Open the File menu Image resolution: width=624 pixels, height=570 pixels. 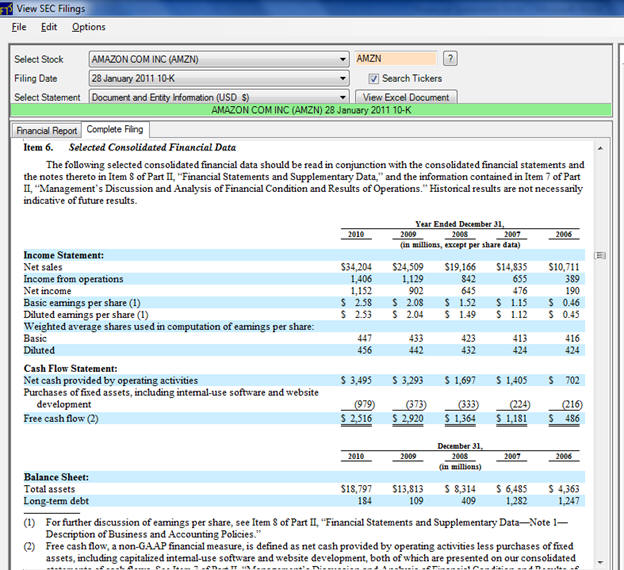(19, 27)
